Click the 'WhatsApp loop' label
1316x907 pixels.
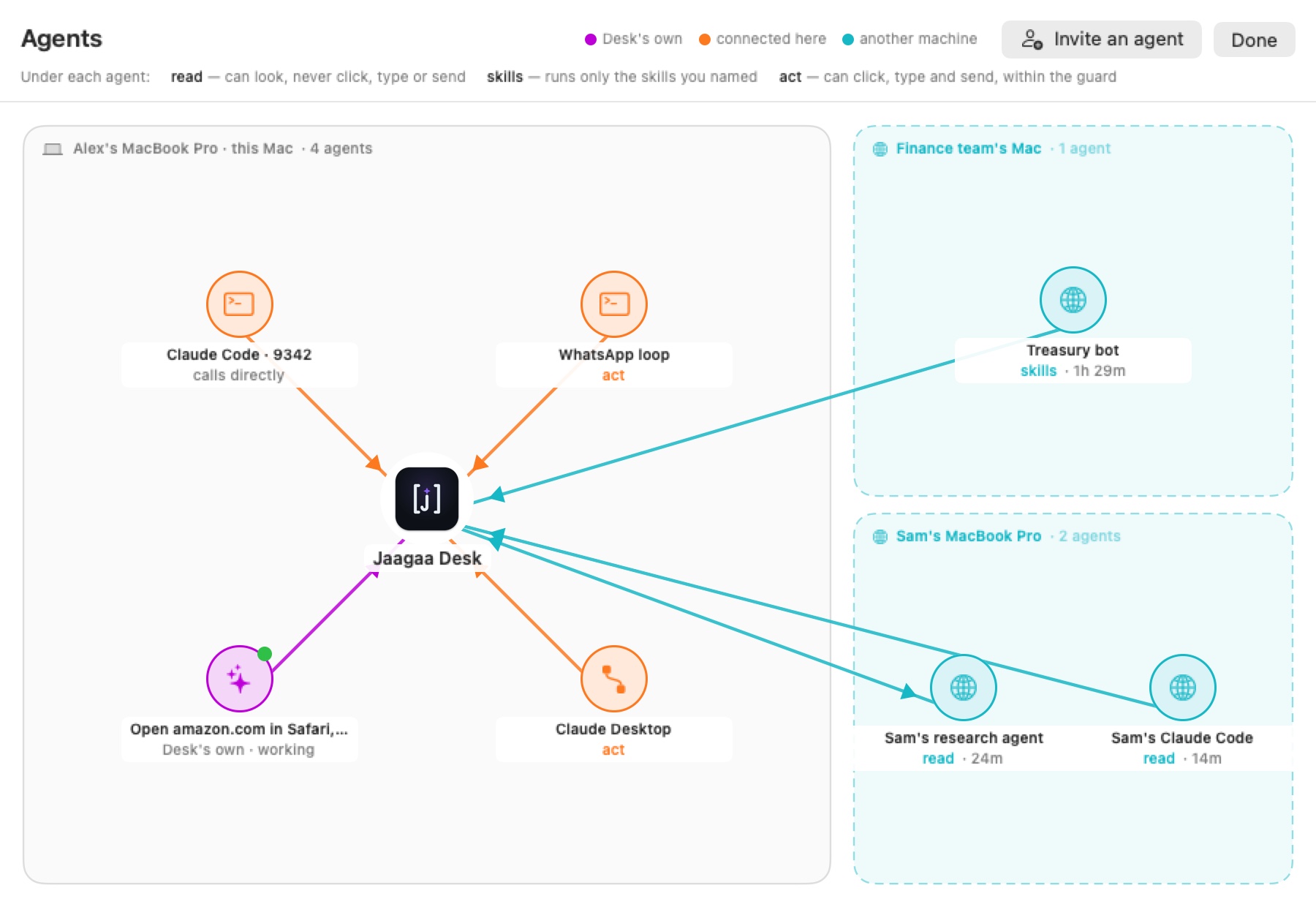click(614, 355)
